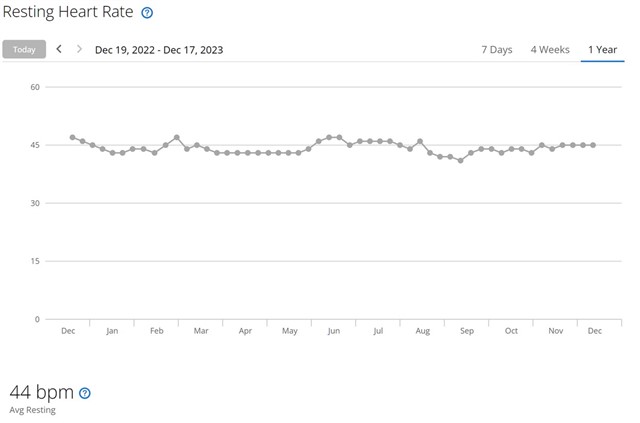Click help icon next to 44 bpm
The width and height of the screenshot is (640, 423).
(x=84, y=393)
